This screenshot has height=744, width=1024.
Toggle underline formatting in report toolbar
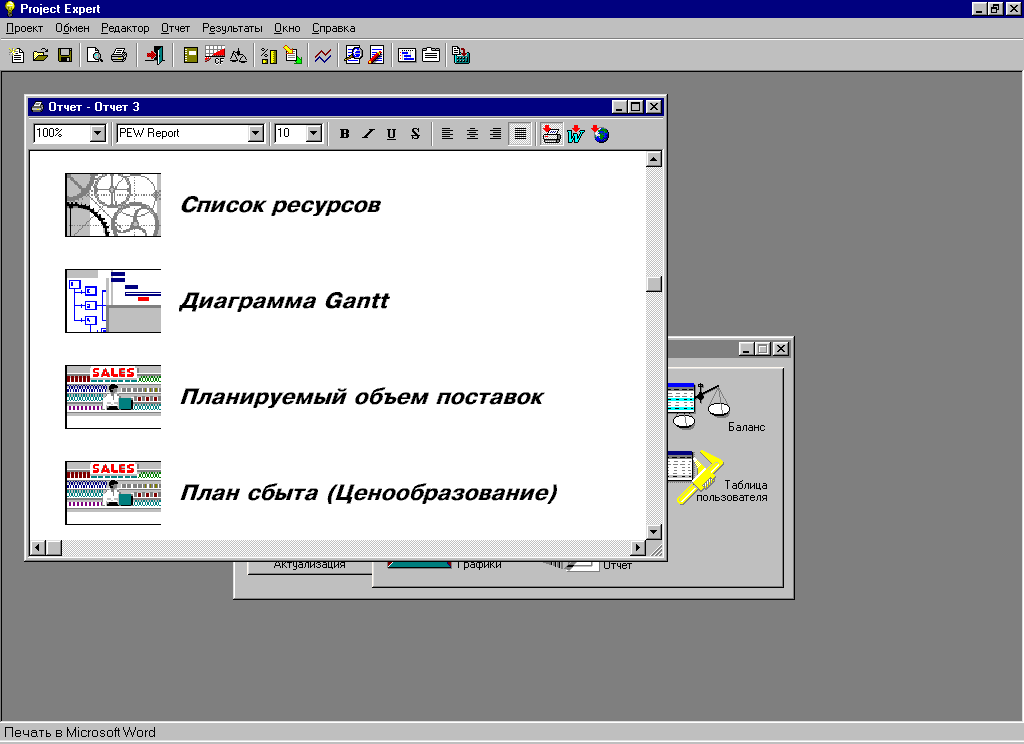tap(391, 134)
